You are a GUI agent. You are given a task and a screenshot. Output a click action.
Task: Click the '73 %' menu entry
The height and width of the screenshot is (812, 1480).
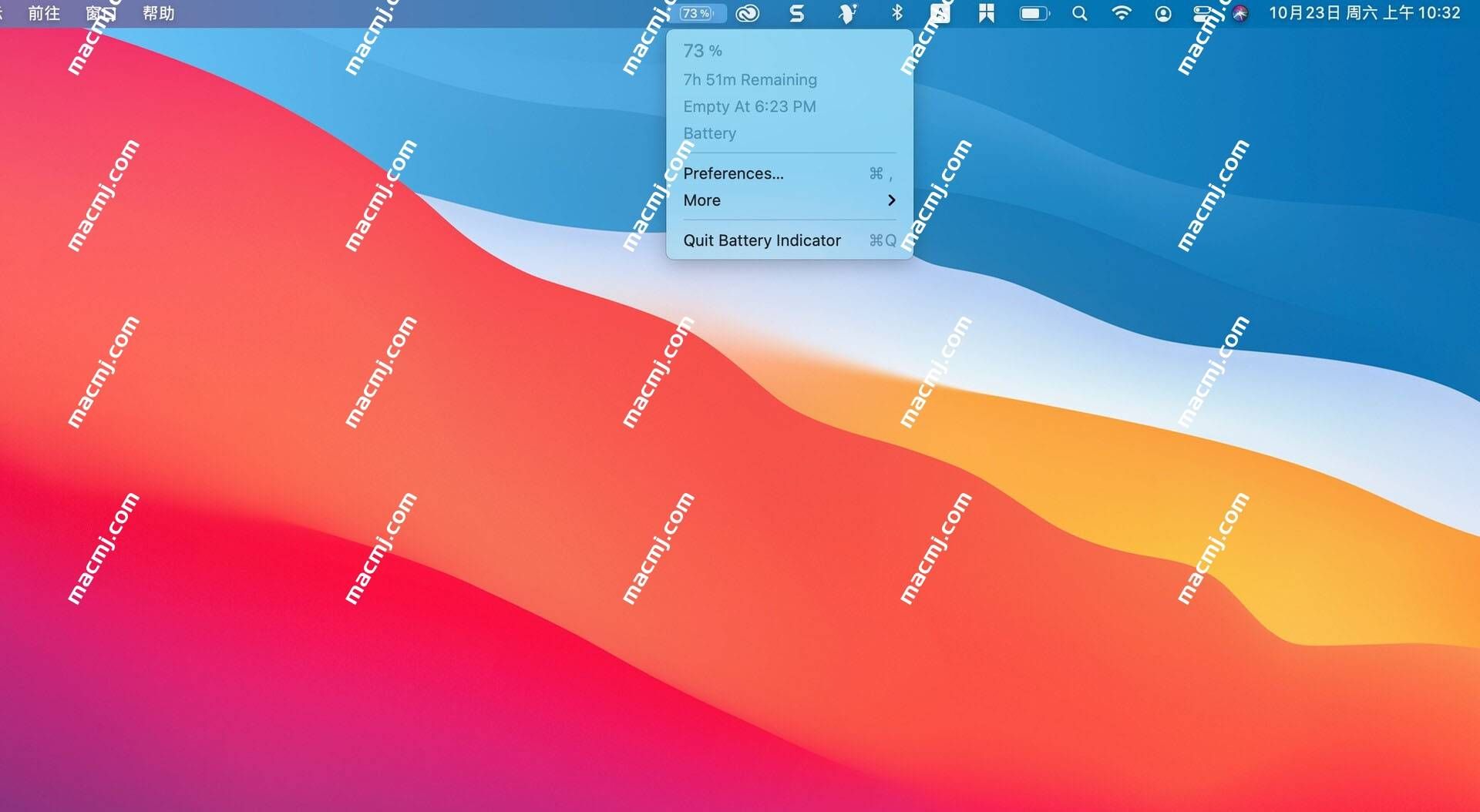[x=789, y=51]
